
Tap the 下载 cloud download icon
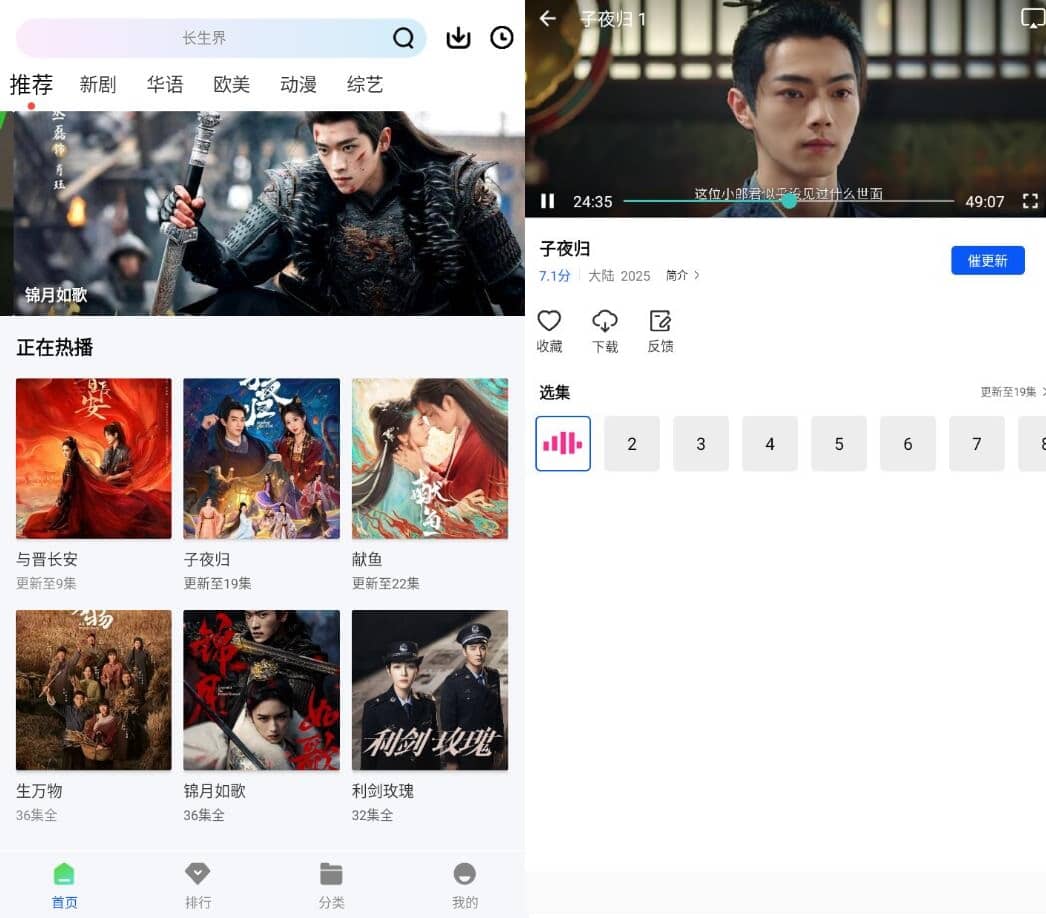(x=605, y=320)
